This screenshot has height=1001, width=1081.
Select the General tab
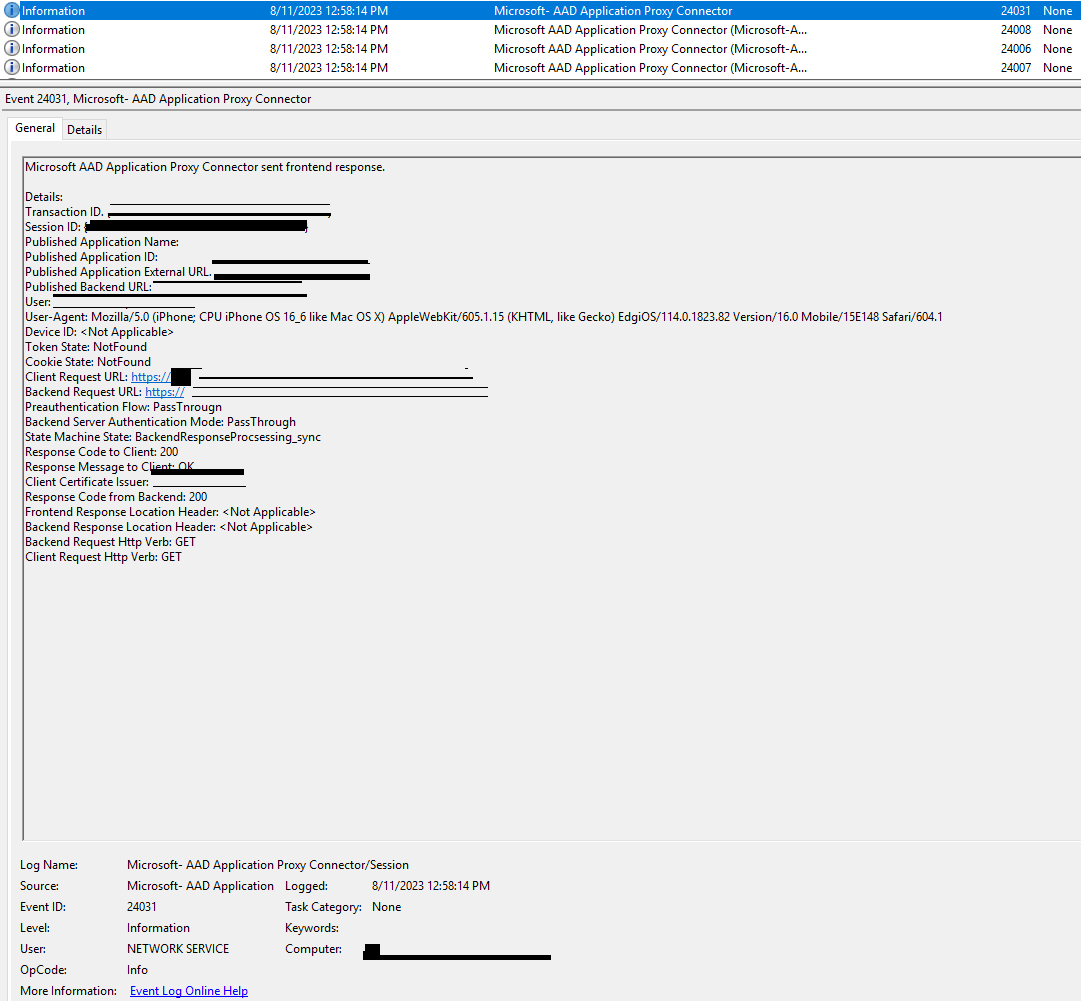pos(34,128)
